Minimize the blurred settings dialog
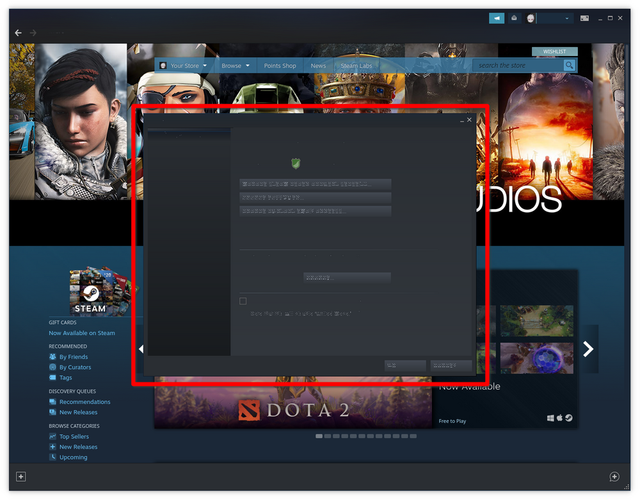 coord(462,120)
